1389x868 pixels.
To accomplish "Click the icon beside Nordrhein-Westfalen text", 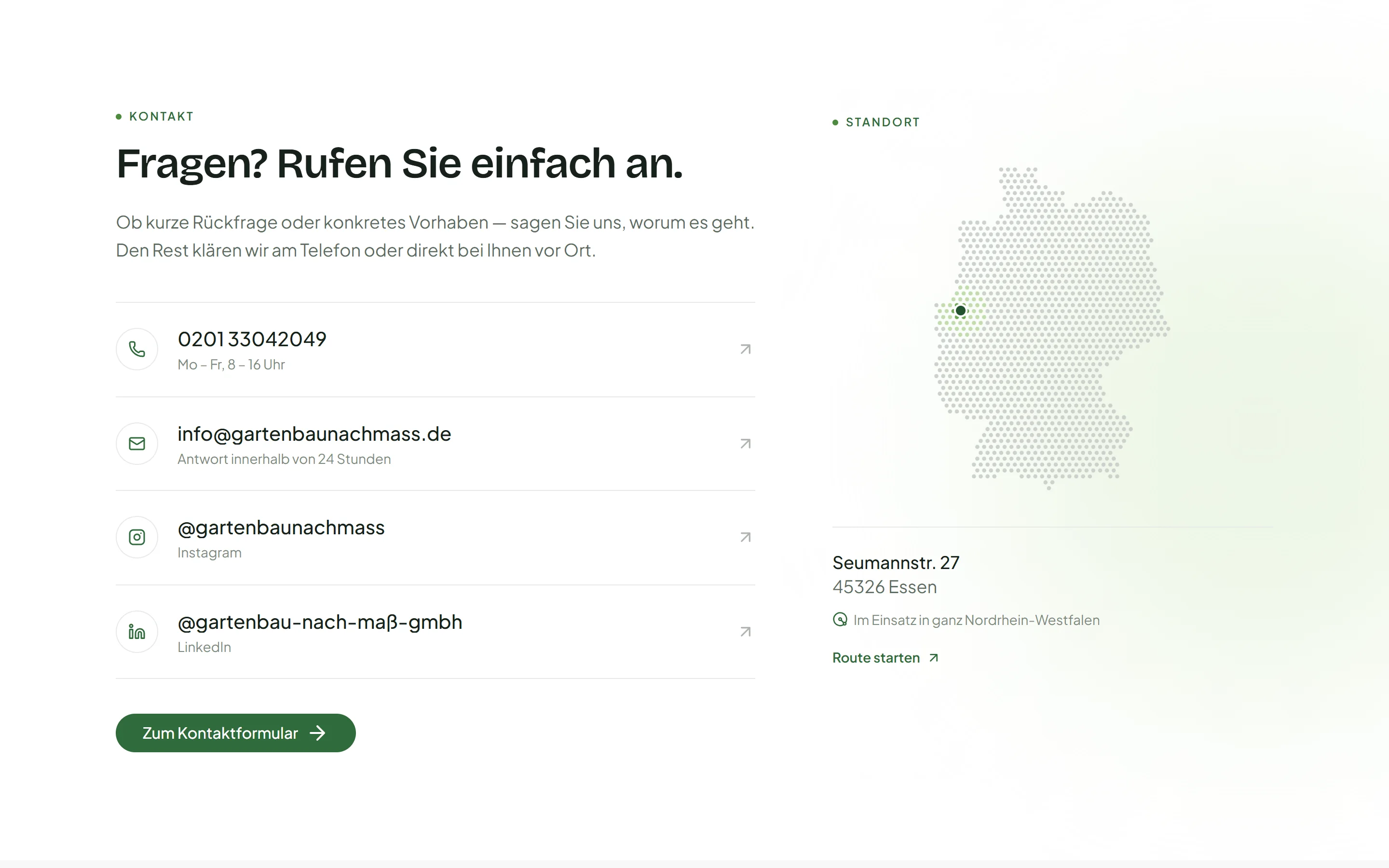I will point(840,620).
